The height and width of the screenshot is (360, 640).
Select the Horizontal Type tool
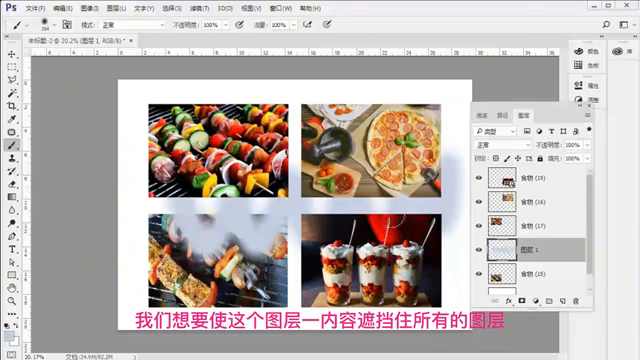click(x=12, y=249)
